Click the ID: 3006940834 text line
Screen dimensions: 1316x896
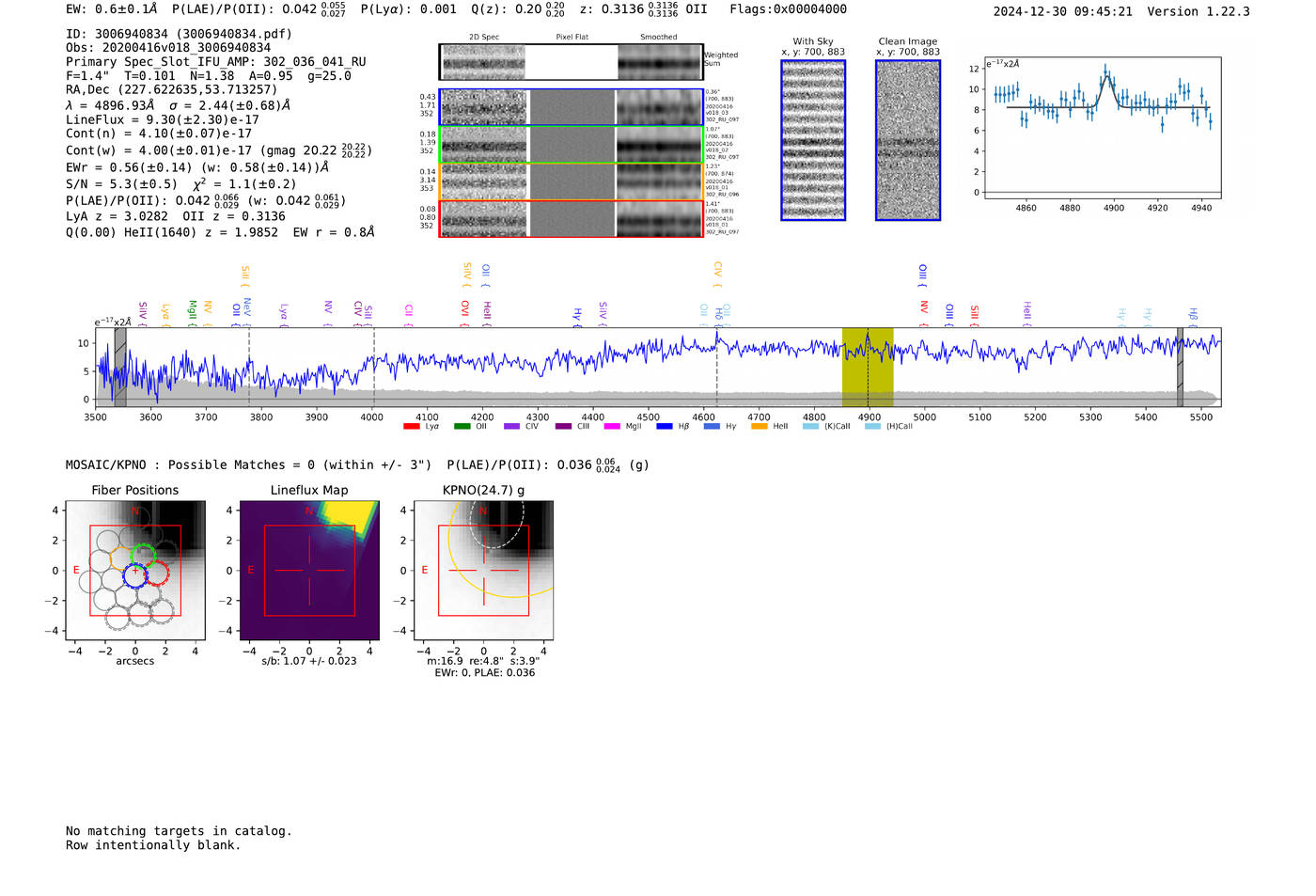(x=179, y=34)
